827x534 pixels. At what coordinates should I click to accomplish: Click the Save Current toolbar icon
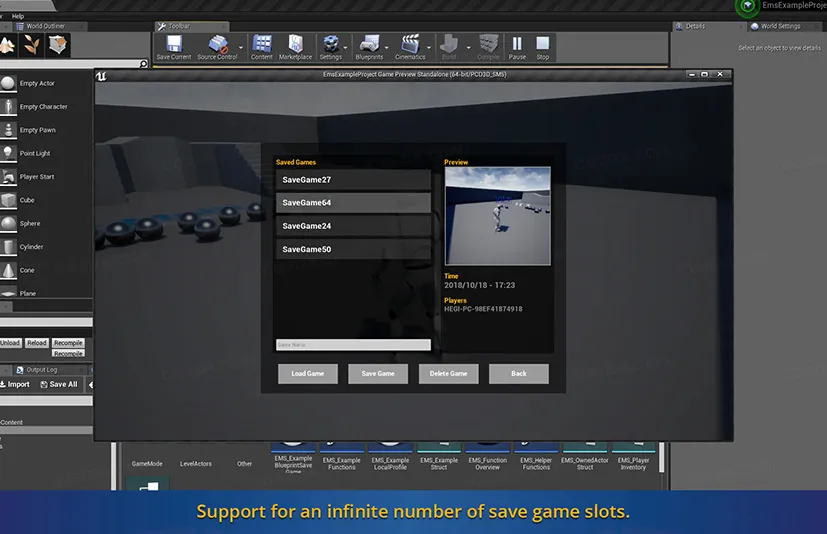pos(174,47)
